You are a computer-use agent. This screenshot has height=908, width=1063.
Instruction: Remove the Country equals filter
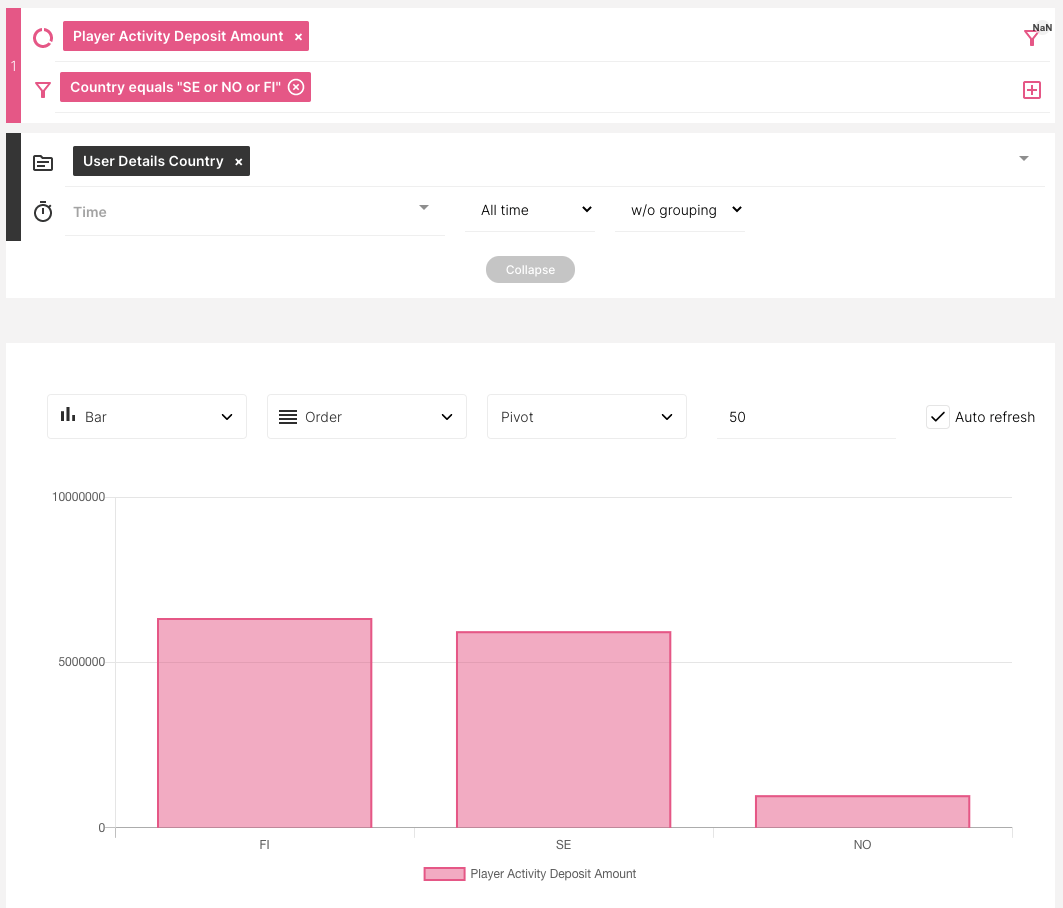(x=296, y=87)
